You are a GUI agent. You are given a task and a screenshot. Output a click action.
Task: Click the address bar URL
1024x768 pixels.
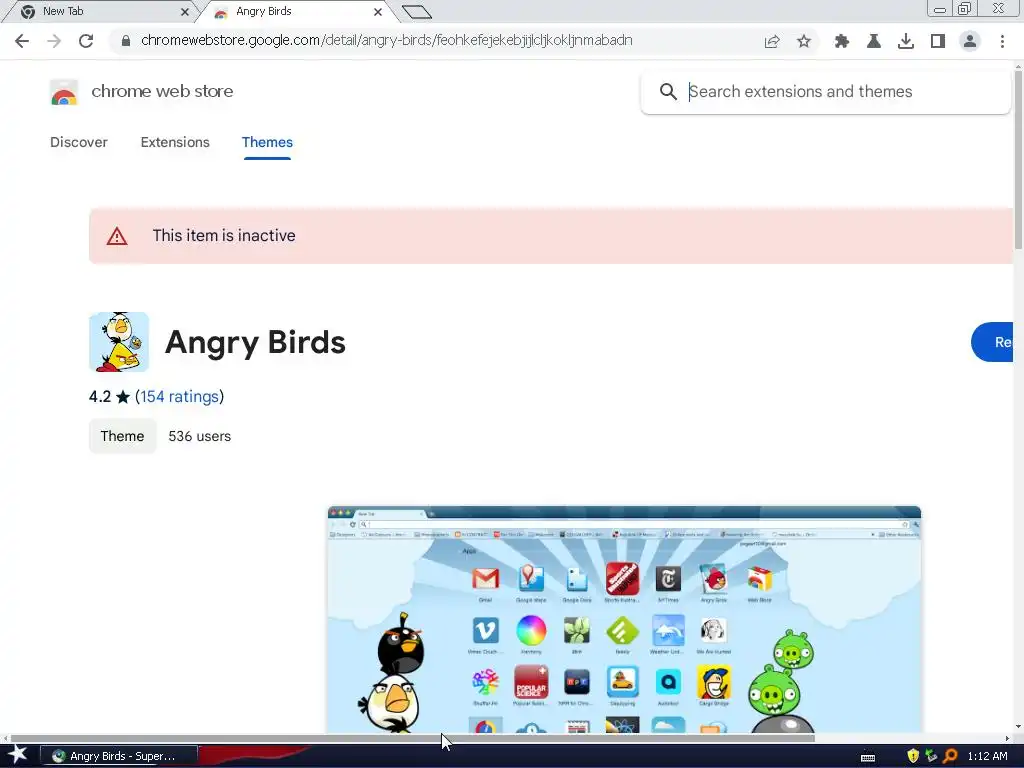387,40
